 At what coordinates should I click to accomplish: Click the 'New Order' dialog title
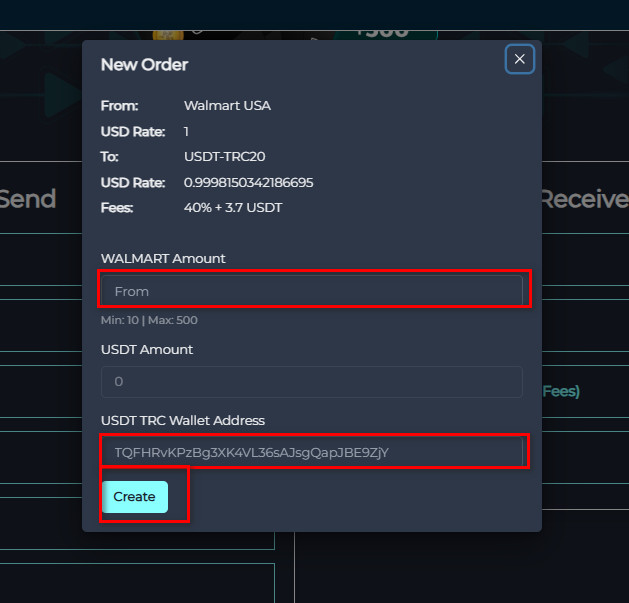click(x=144, y=65)
